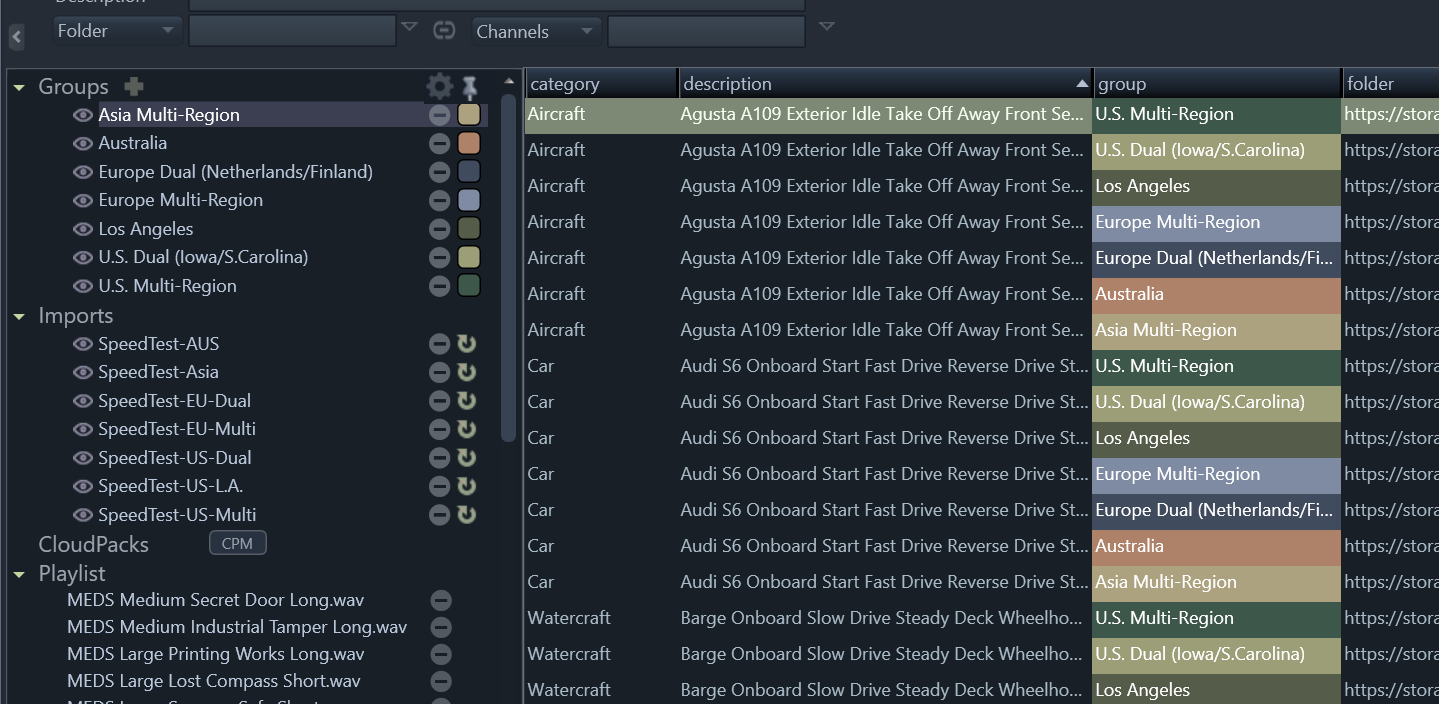Remove MEDS Medium Secret Door playlist item

tap(441, 601)
